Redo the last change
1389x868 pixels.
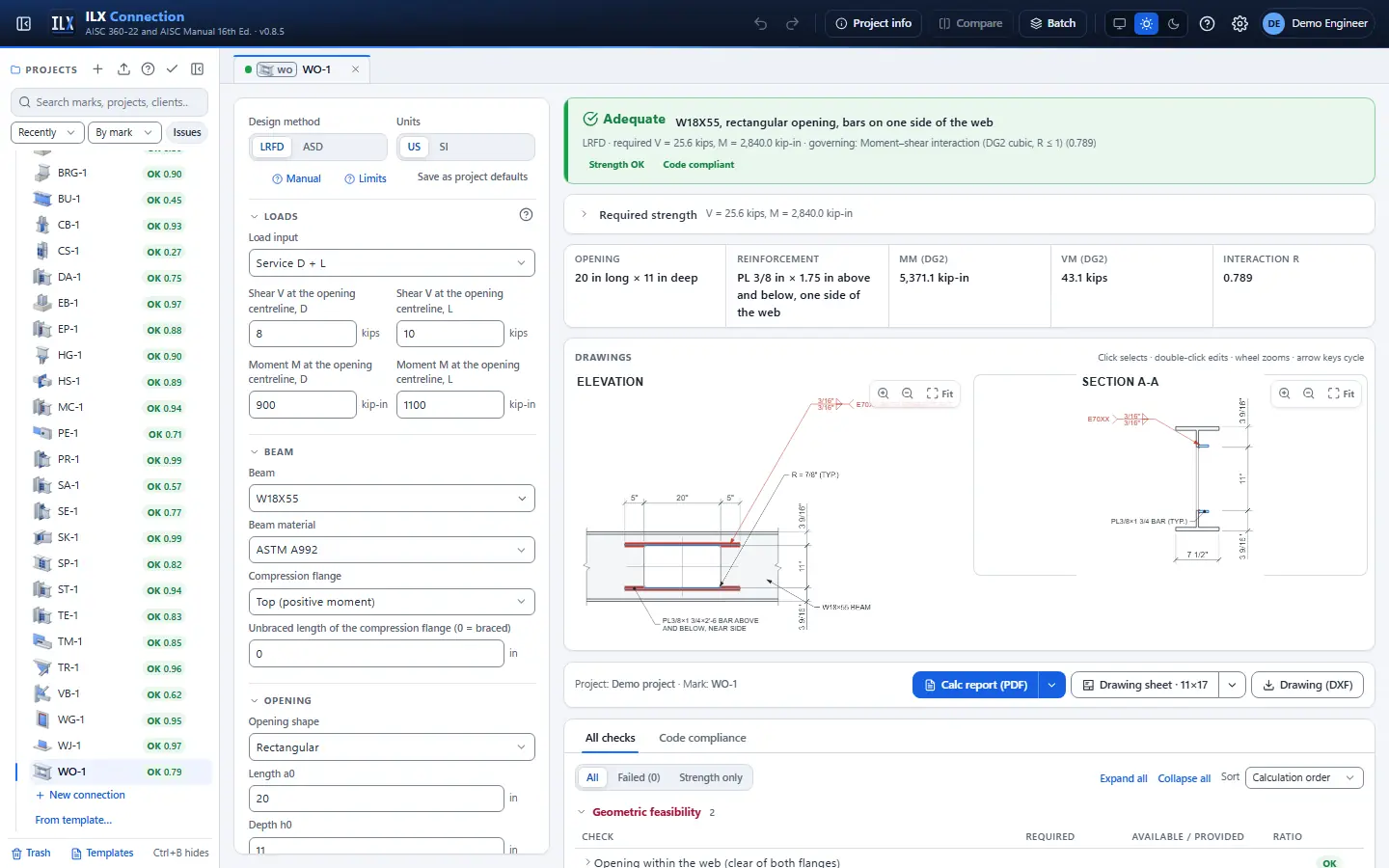[793, 23]
